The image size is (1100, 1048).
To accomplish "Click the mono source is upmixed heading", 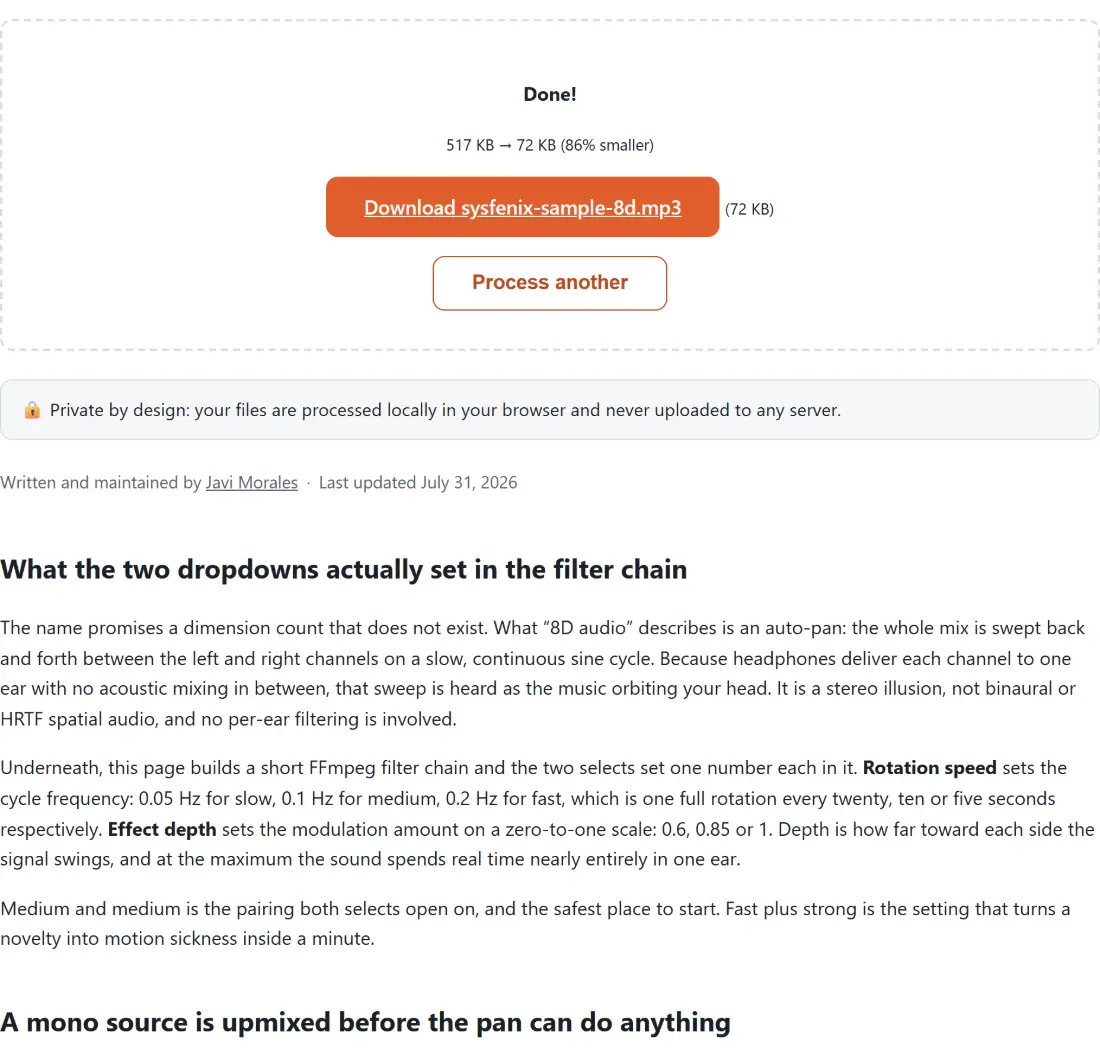I will pos(365,1023).
